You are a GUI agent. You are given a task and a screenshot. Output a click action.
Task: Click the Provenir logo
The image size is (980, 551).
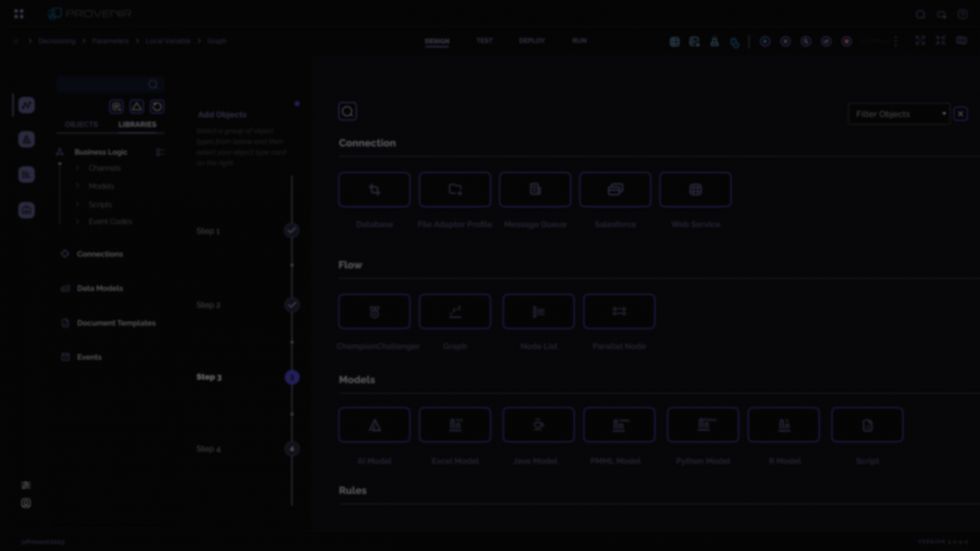(89, 14)
